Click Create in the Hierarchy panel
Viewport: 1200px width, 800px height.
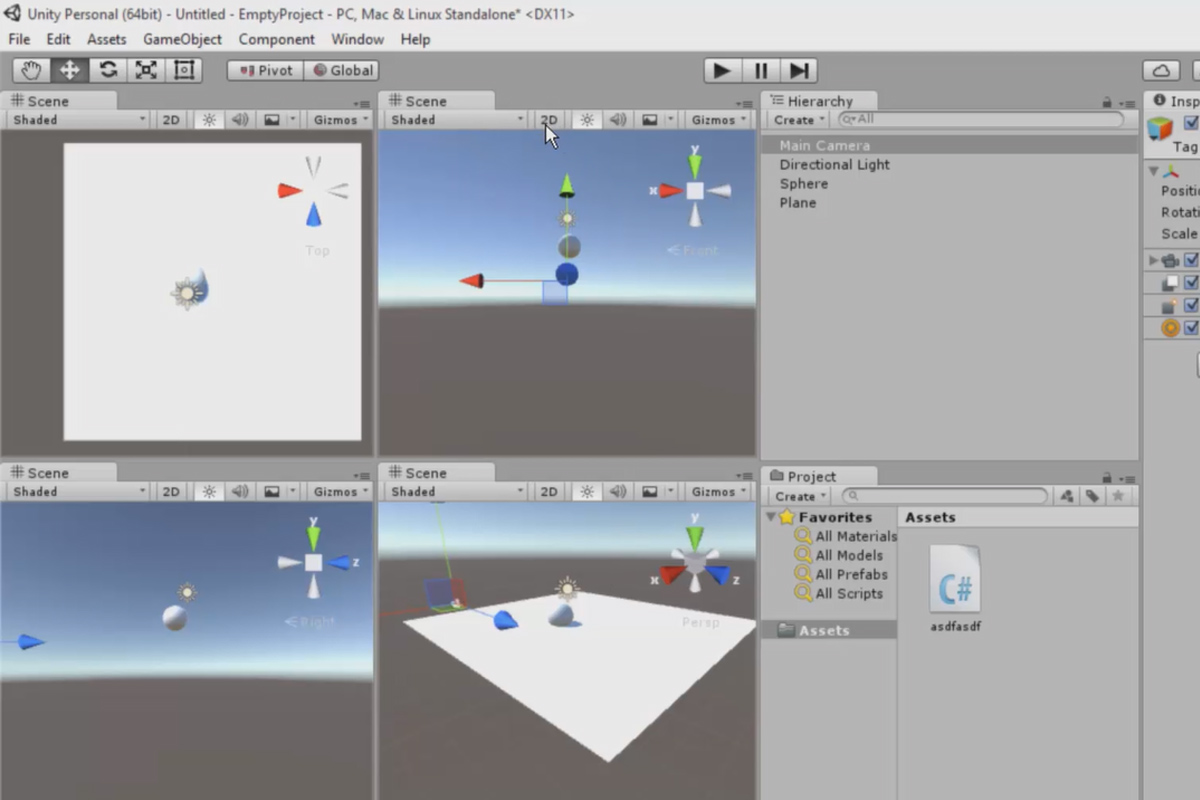point(796,119)
